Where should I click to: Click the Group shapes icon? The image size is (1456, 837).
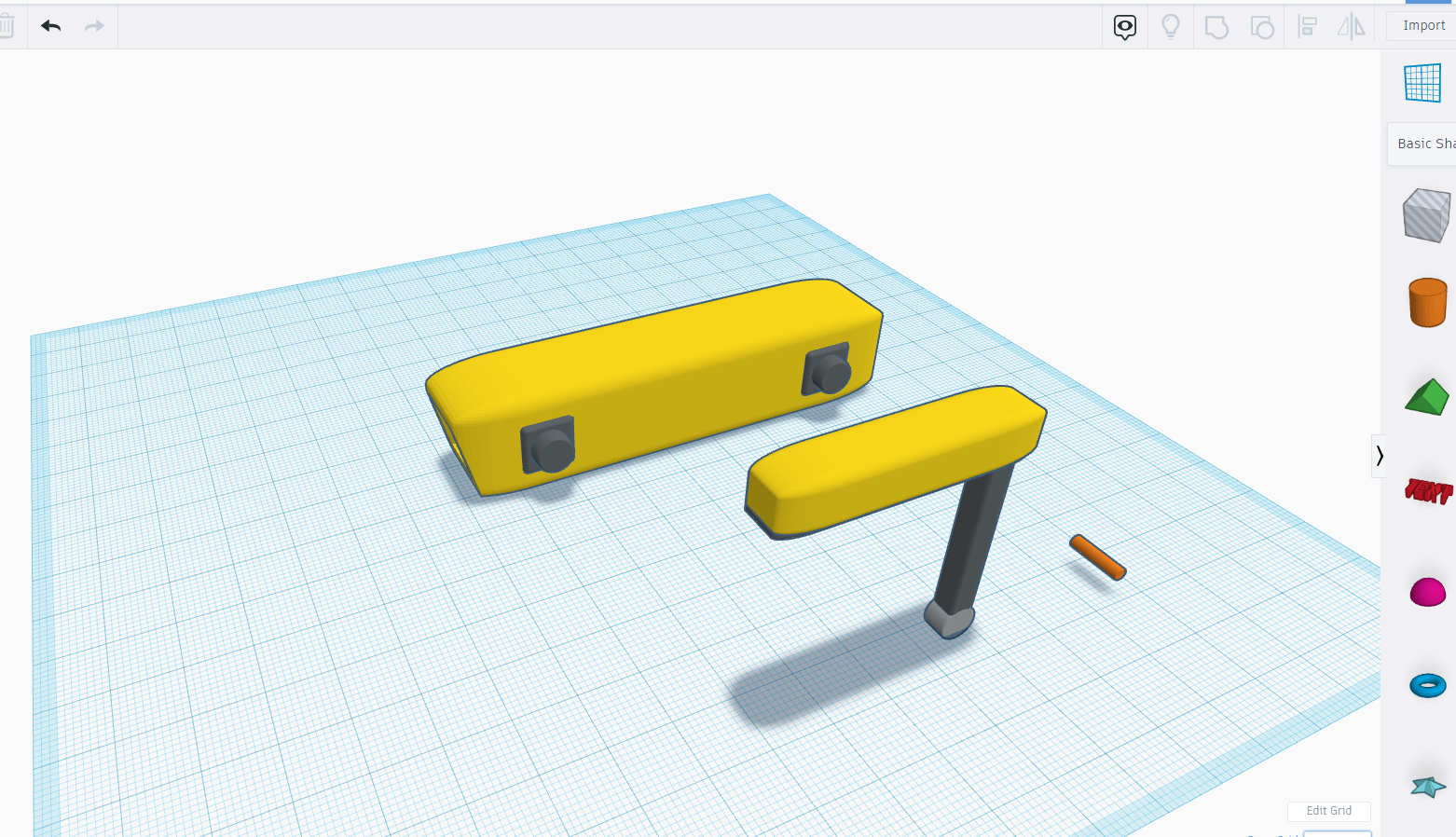(x=1216, y=27)
